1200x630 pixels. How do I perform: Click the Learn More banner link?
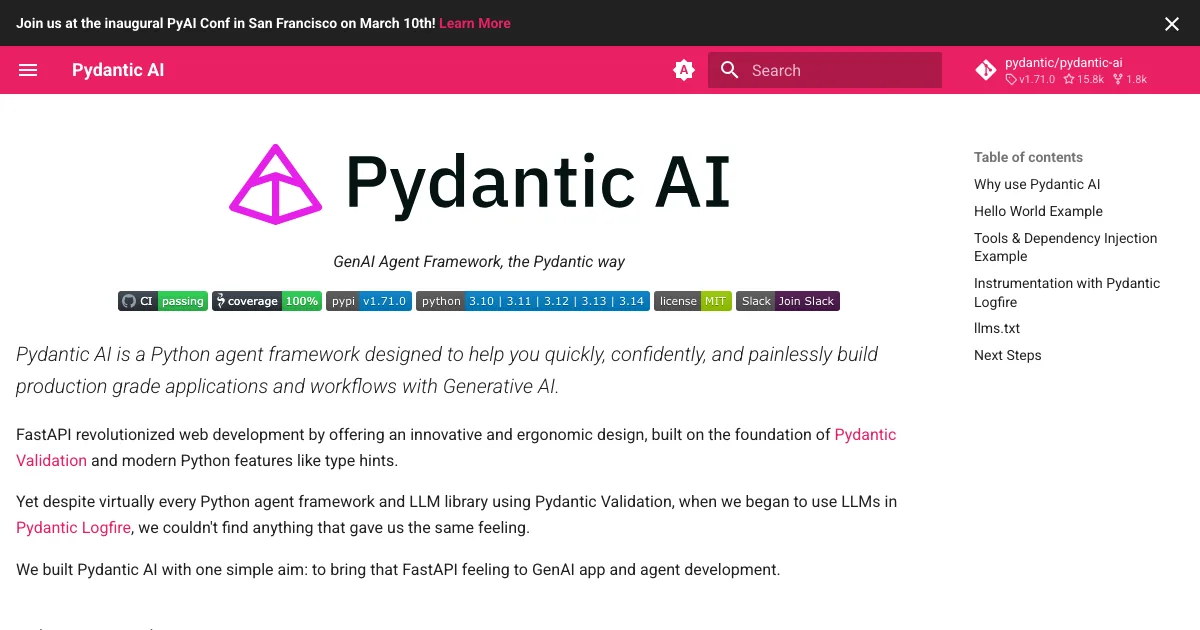474,23
